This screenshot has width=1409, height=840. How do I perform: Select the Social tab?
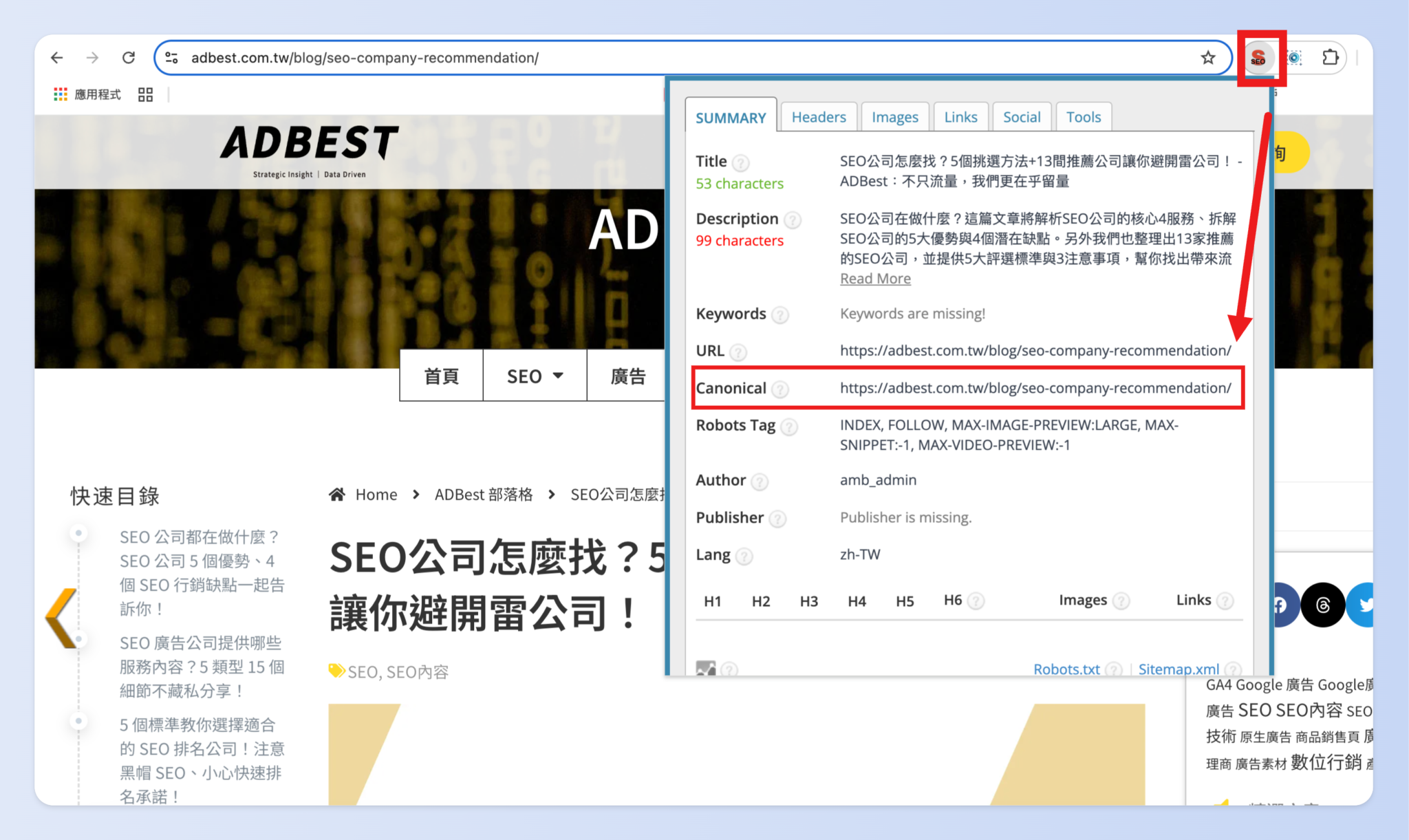pyautogui.click(x=1022, y=116)
